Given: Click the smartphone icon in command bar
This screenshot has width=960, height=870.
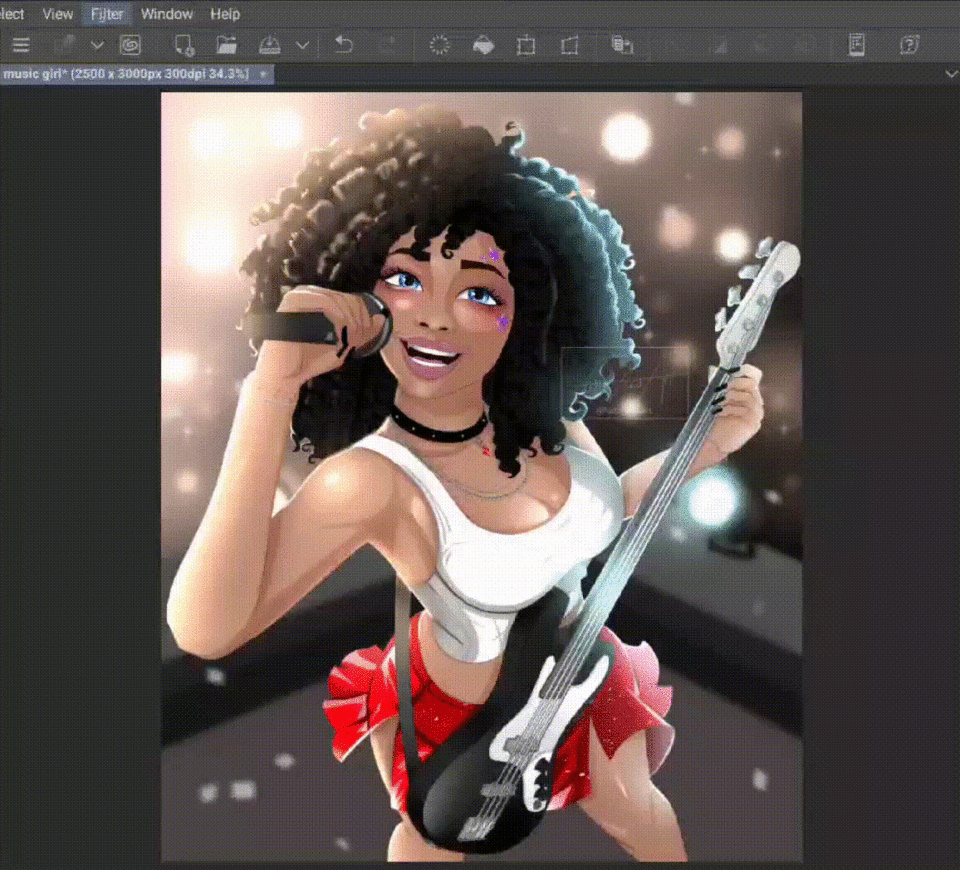Looking at the screenshot, I should (857, 45).
